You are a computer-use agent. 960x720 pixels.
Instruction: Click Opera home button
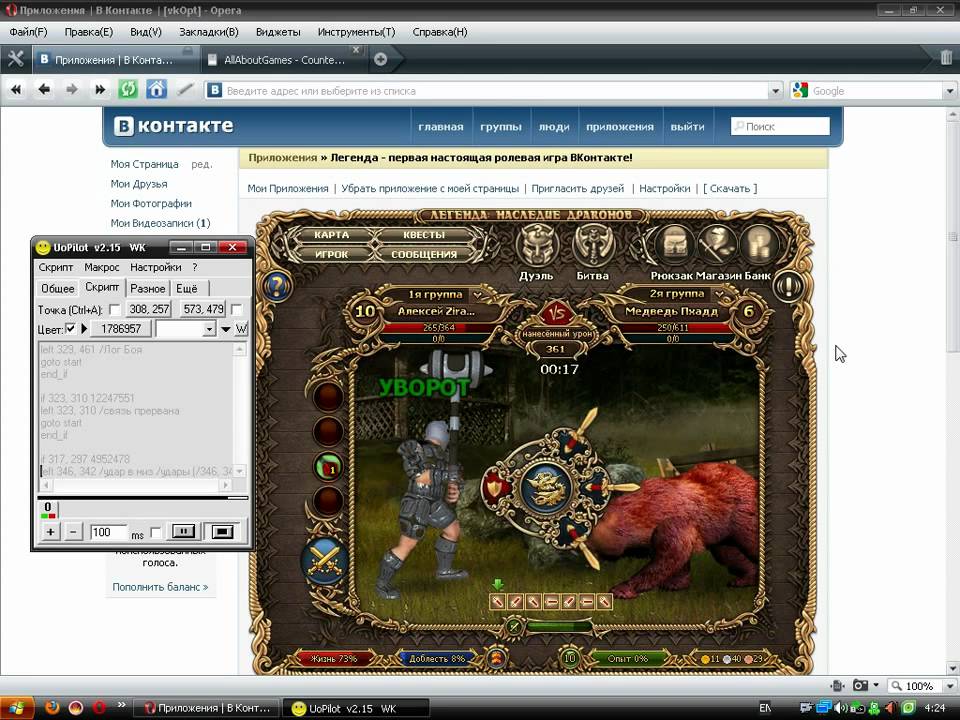click(156, 90)
